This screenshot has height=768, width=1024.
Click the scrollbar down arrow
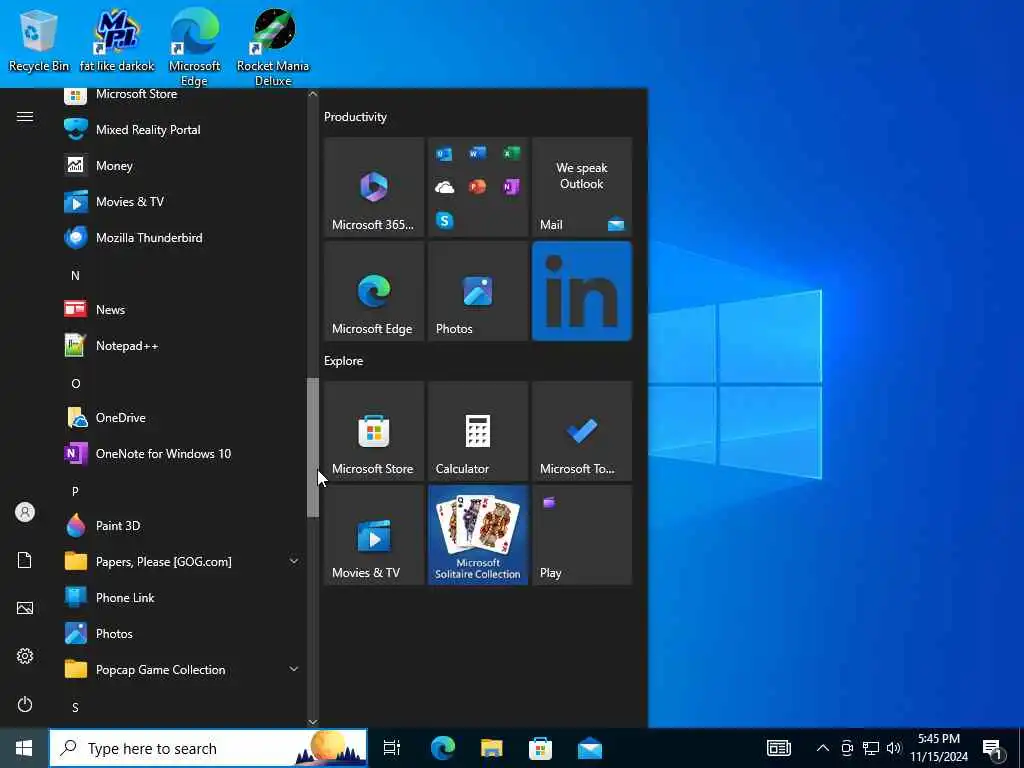click(x=313, y=722)
